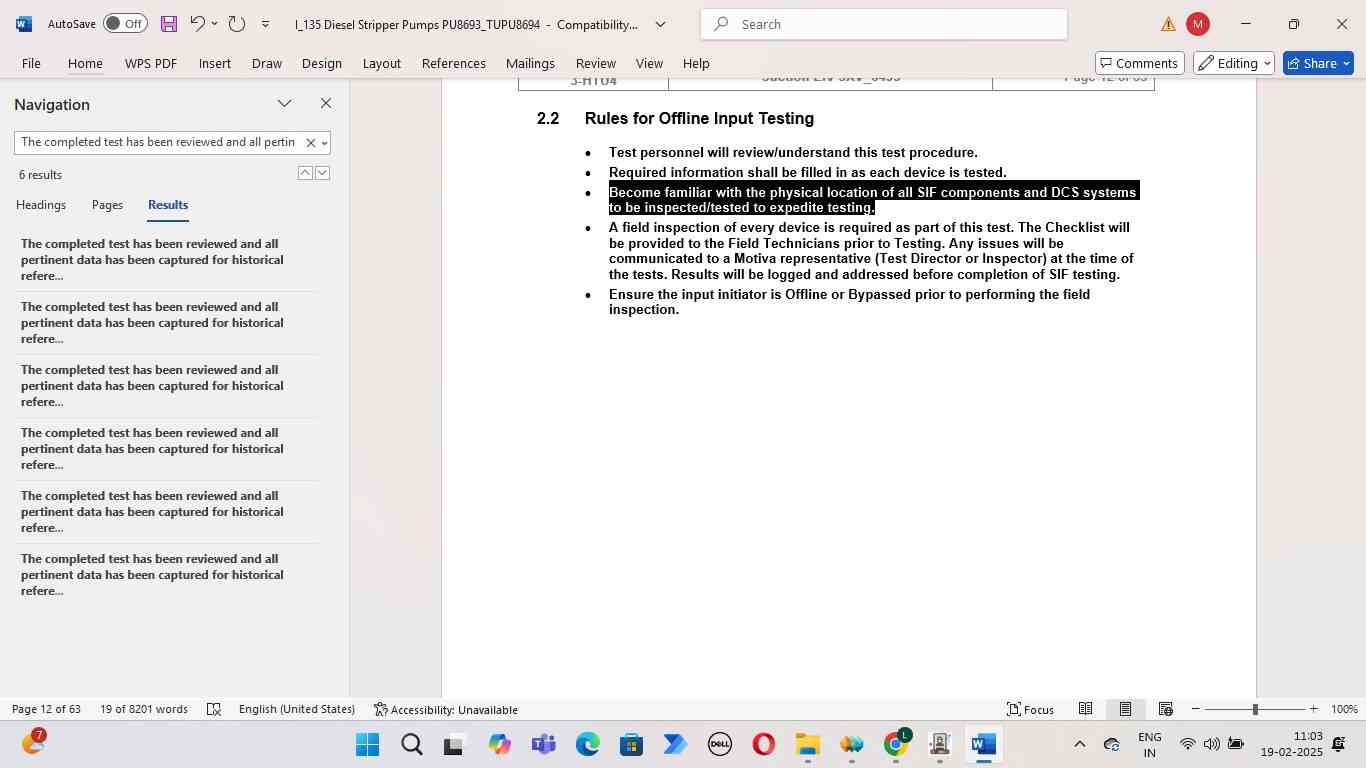This screenshot has height=768, width=1366.
Task: Expand Navigation pane task options chevron
Action: [285, 103]
